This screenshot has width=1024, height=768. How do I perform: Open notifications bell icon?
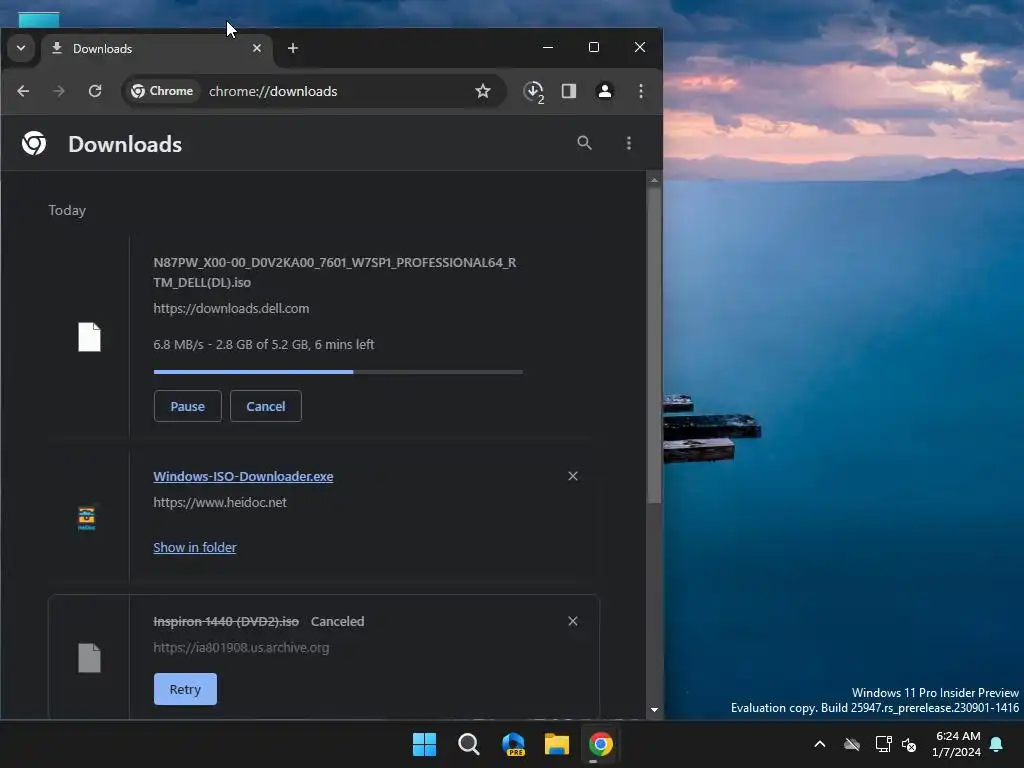click(997, 744)
